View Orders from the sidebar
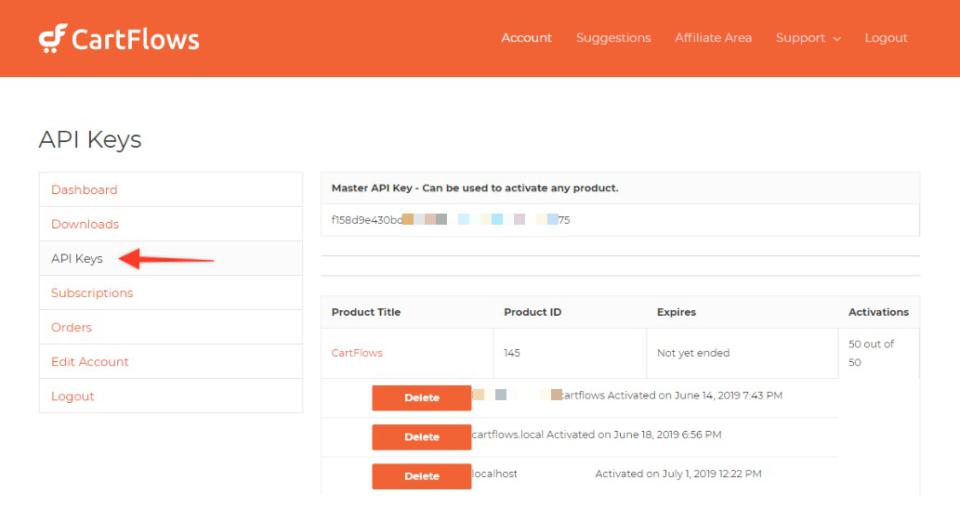The image size is (960, 507). click(71, 327)
